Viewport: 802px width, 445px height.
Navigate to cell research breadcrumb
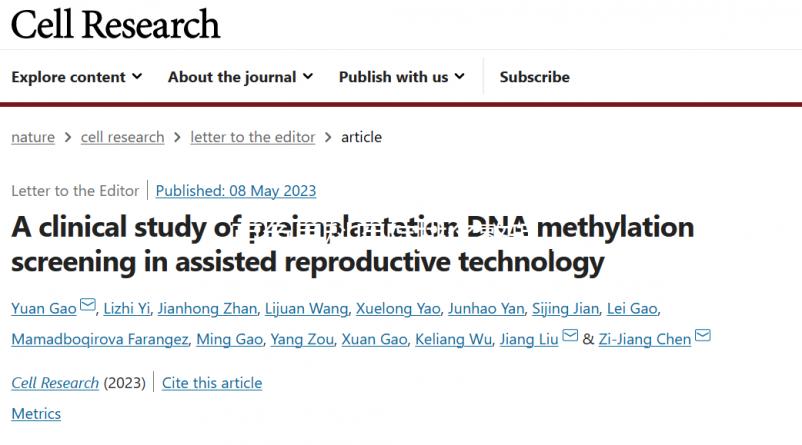122,137
